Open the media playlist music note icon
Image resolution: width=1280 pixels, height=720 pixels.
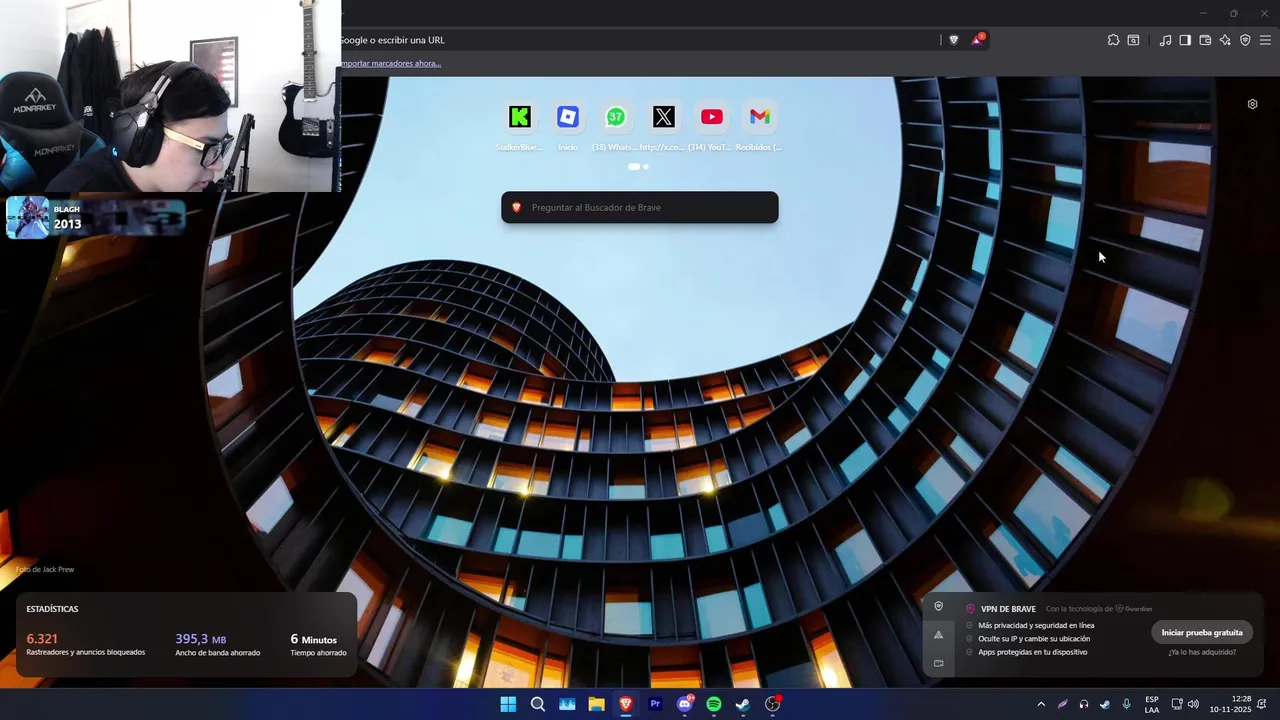pyautogui.click(x=1165, y=40)
